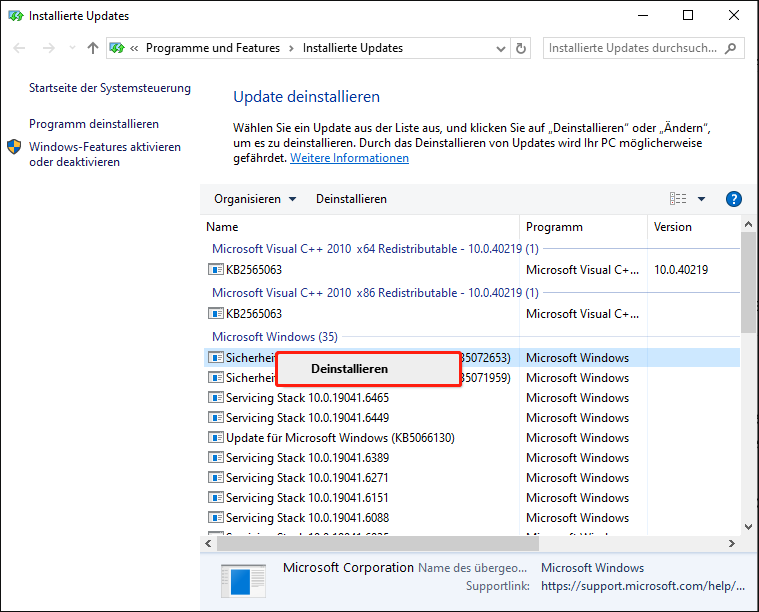Click the forward navigation arrow
The image size is (759, 612).
coord(47,48)
